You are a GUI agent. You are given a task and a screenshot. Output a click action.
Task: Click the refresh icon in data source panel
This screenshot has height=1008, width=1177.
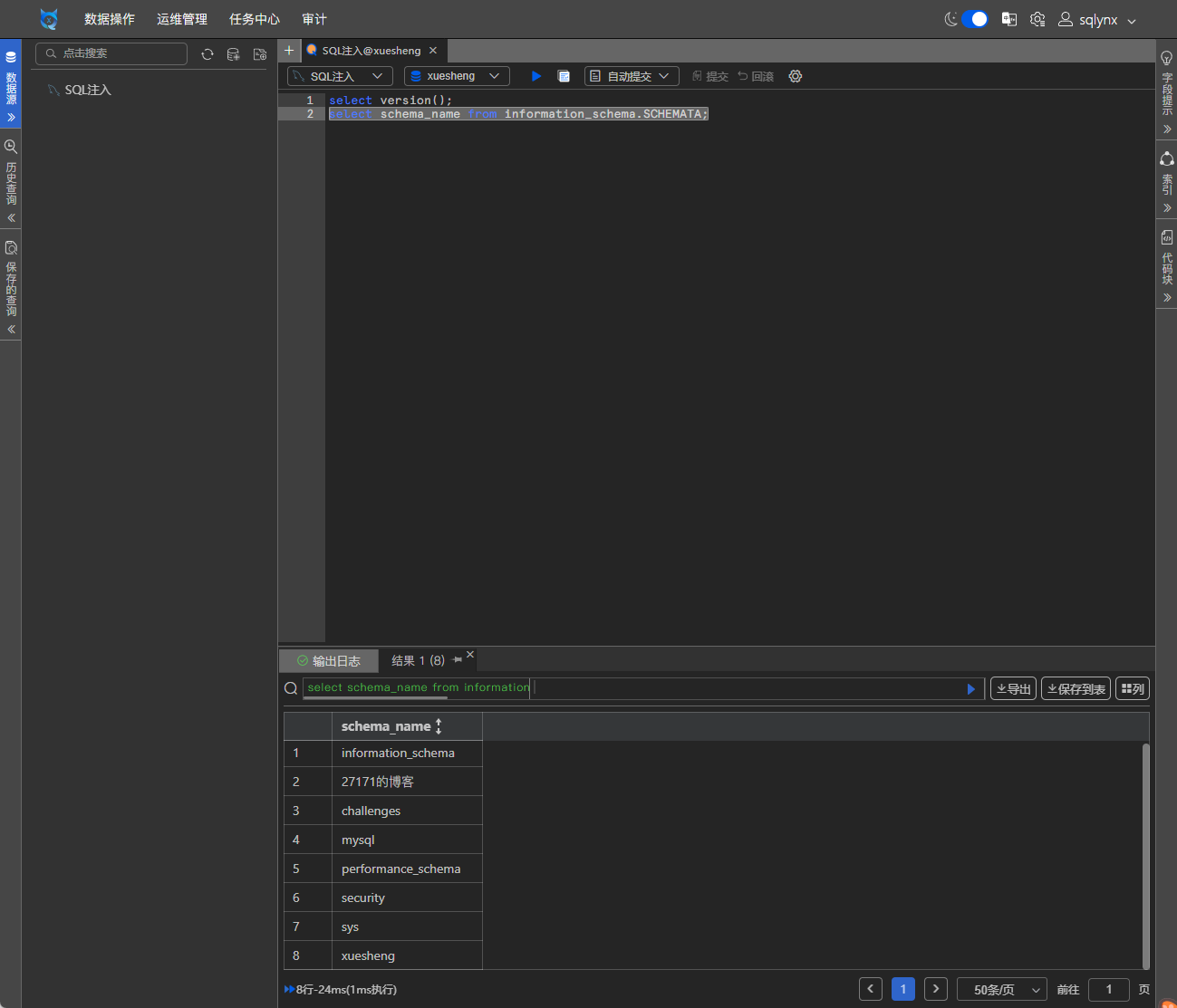pyautogui.click(x=207, y=54)
